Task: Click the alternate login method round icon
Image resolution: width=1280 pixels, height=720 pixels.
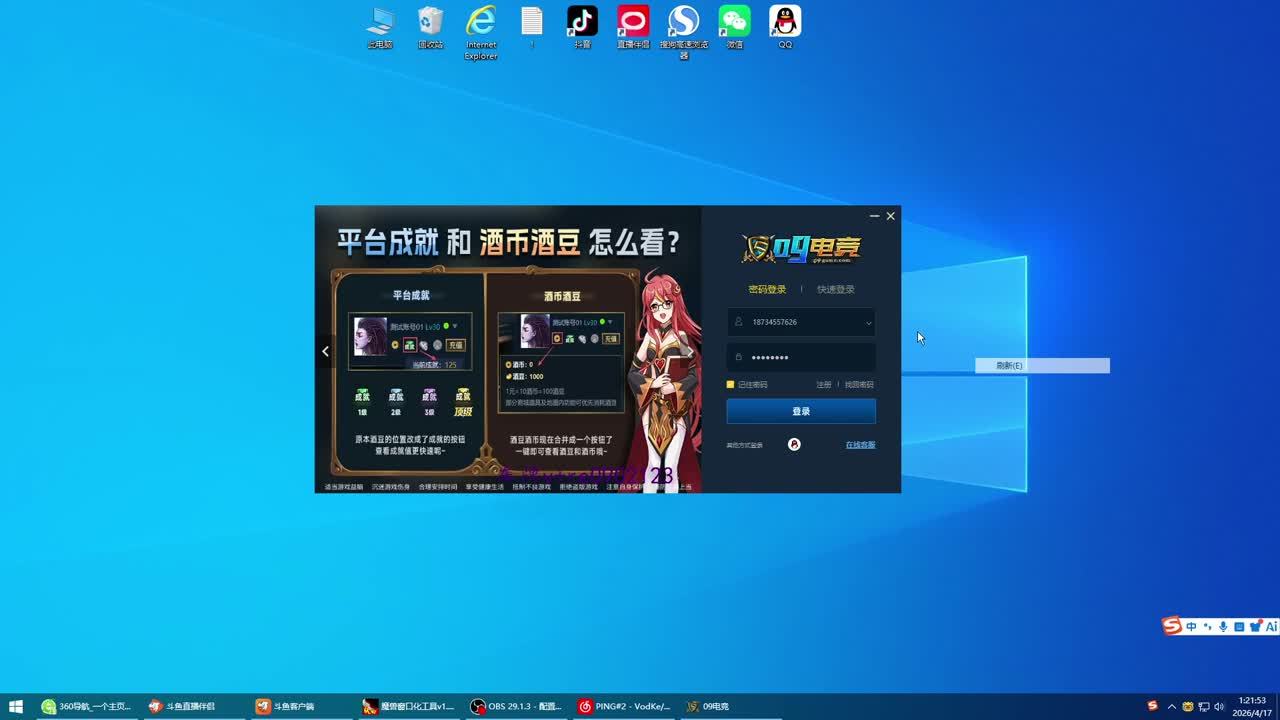Action: tap(794, 444)
